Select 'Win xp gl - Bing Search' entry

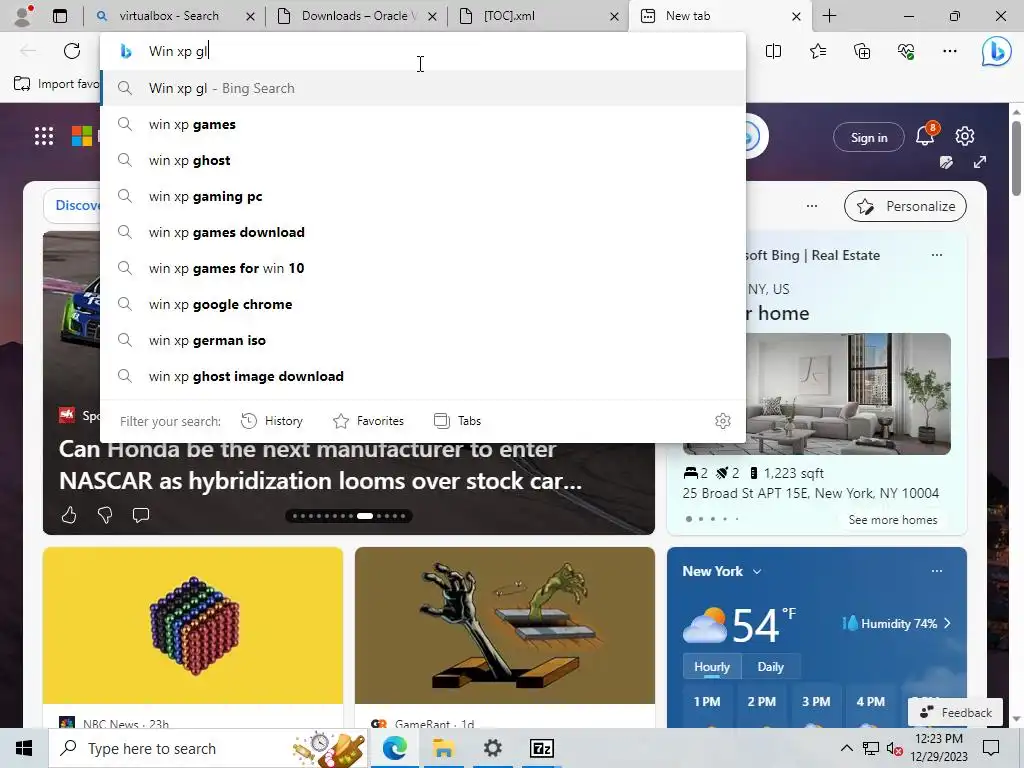(x=423, y=88)
